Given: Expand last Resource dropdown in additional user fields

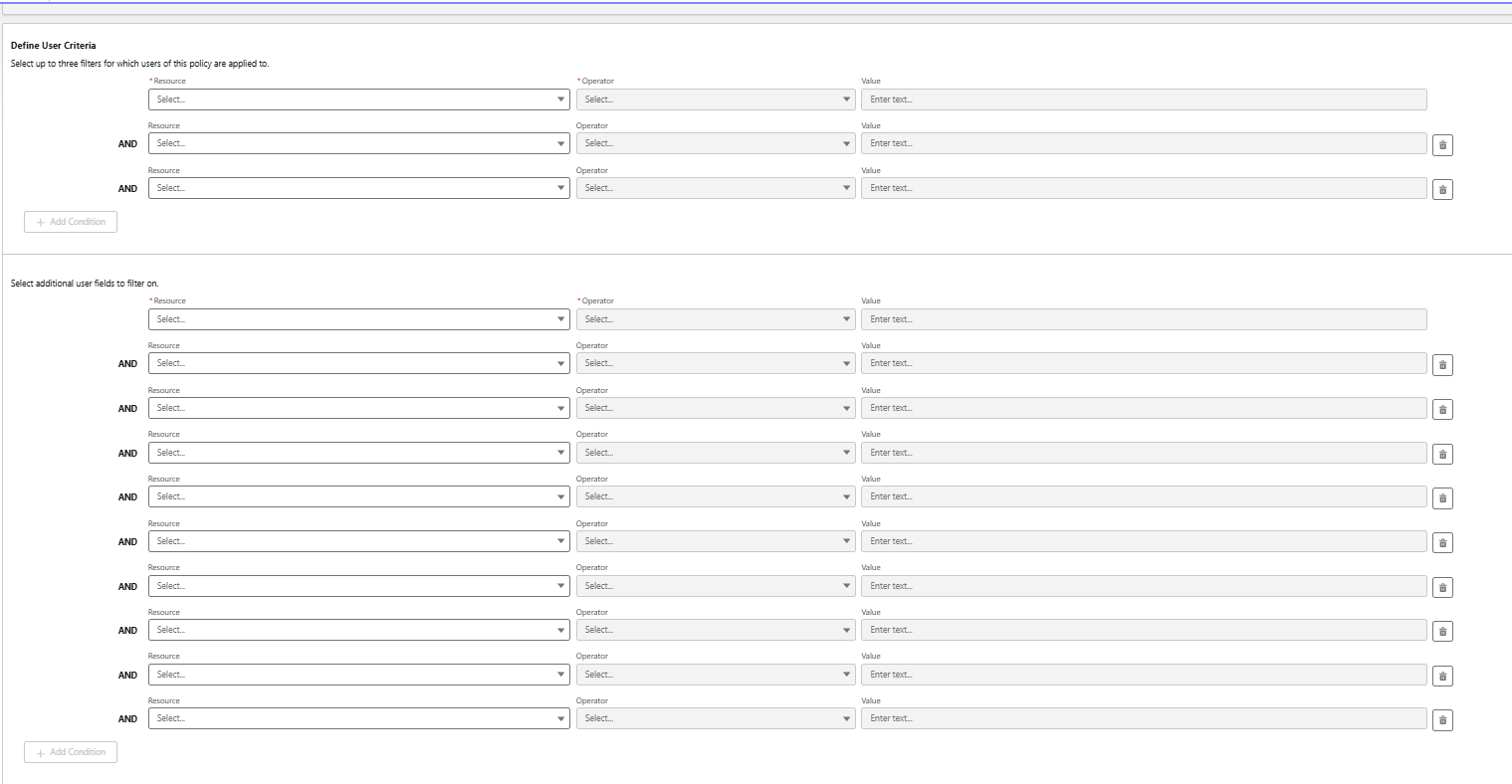Looking at the screenshot, I should point(358,718).
